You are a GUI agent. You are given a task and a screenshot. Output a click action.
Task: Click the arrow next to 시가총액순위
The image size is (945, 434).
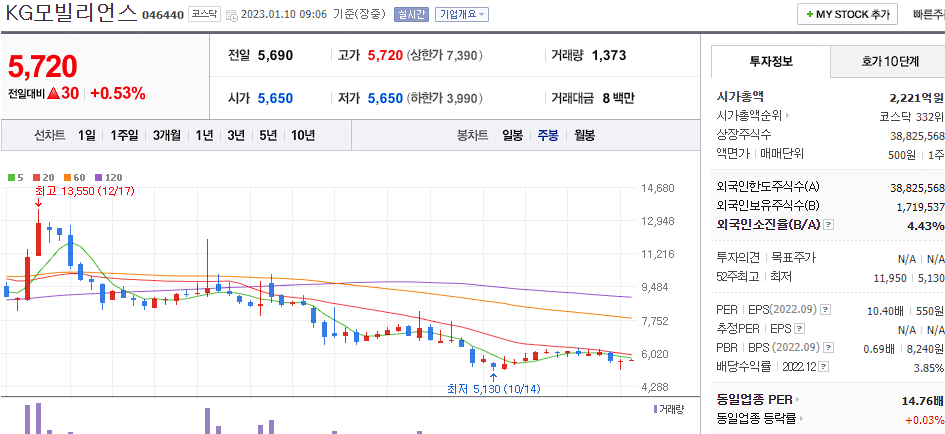(786, 116)
